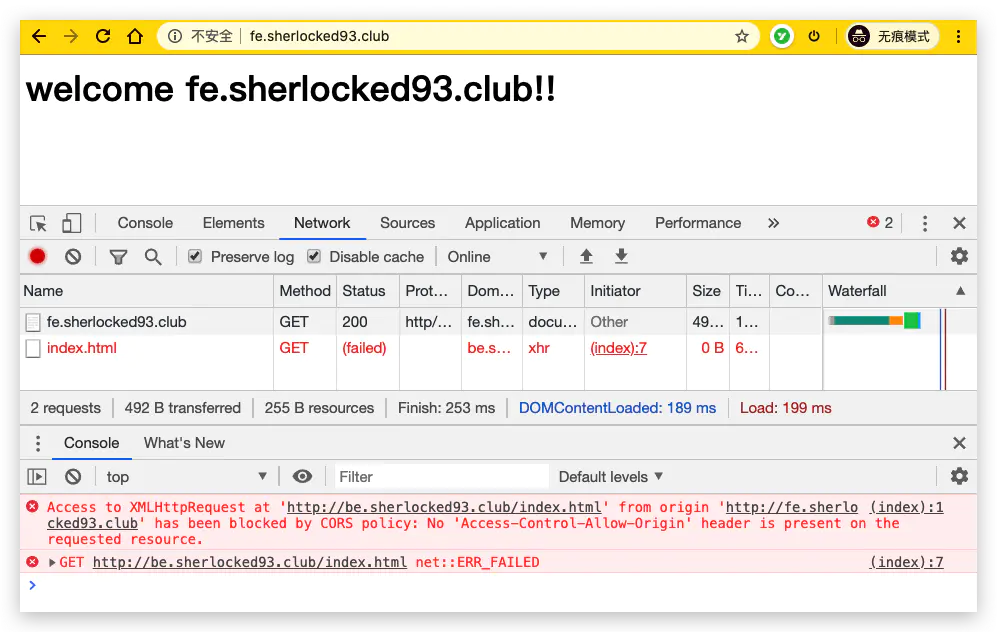Image resolution: width=997 pixels, height=632 pixels.
Task: Toggle the console live expression eye icon
Action: [x=303, y=476]
